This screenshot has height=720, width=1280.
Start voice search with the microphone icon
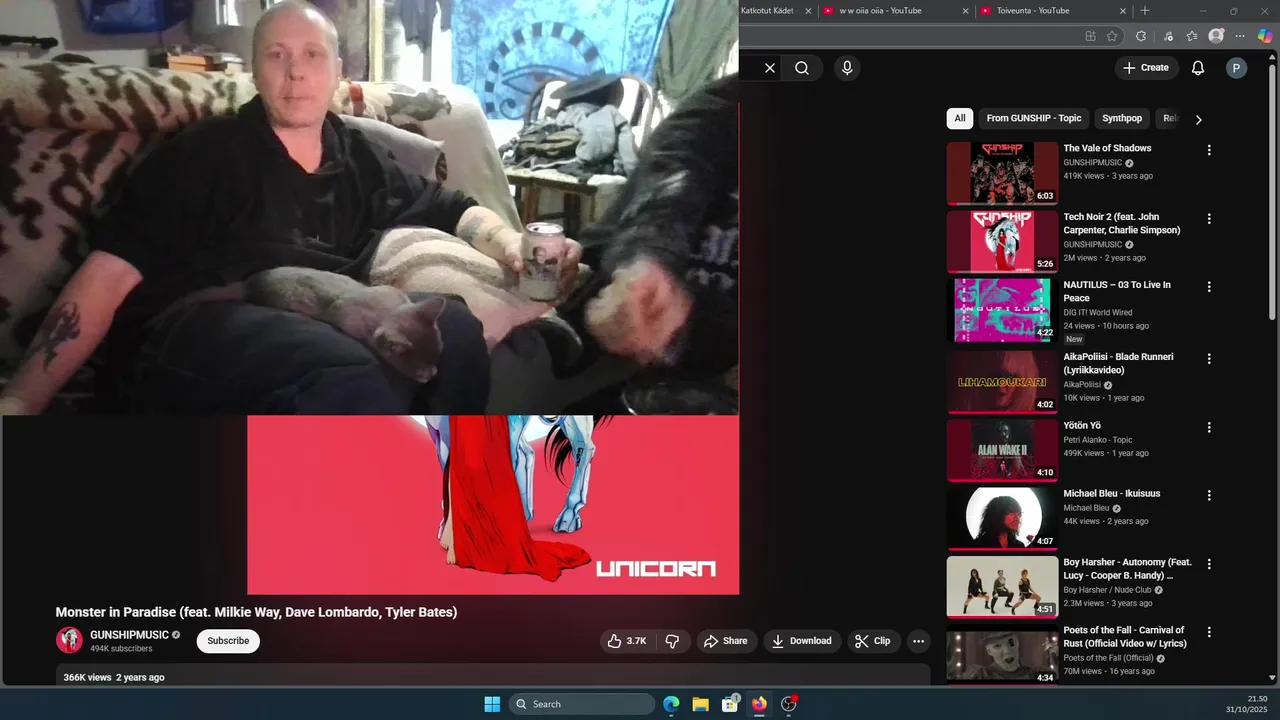(847, 68)
